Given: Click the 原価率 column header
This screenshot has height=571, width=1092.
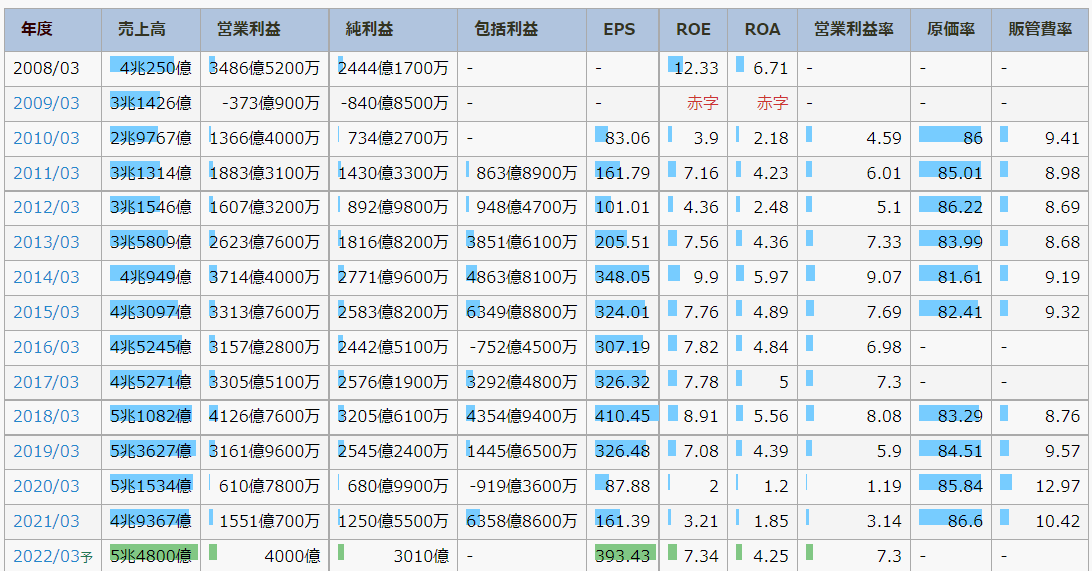Looking at the screenshot, I should [x=951, y=29].
